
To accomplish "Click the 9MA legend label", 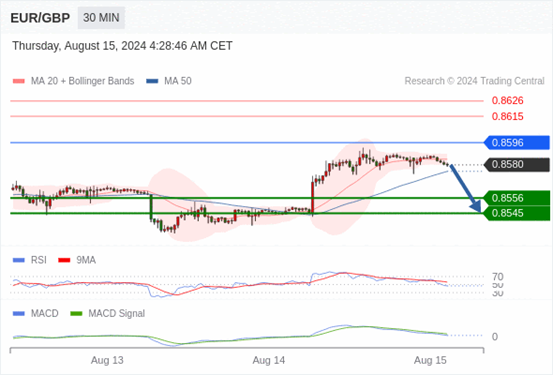I will tap(86, 260).
